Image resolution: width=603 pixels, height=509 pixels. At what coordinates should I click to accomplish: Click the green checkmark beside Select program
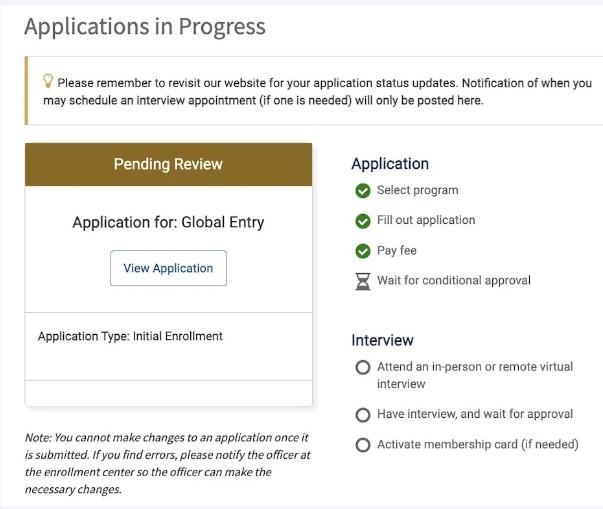363,191
